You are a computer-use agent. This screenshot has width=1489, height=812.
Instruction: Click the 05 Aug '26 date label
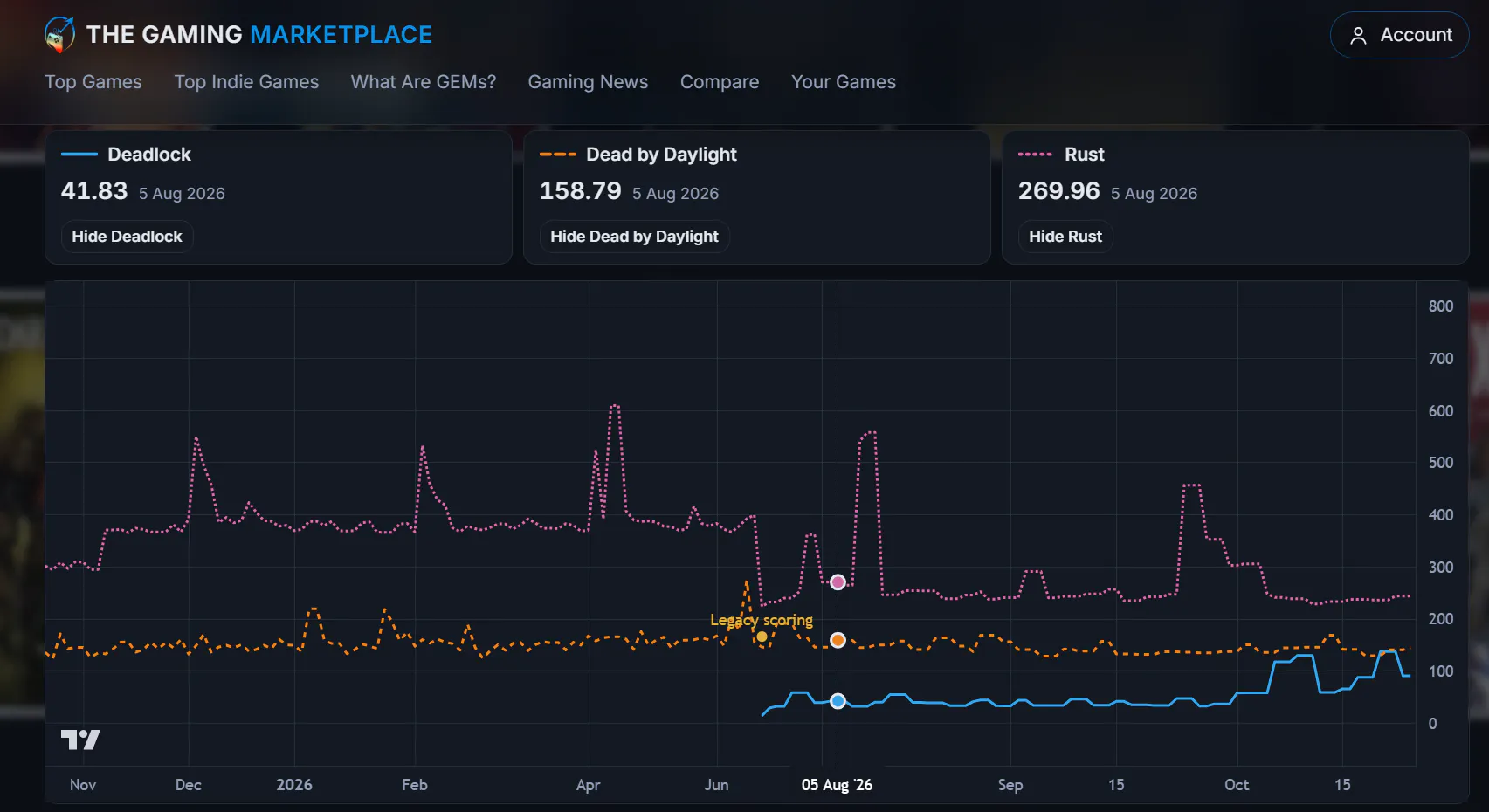[837, 785]
